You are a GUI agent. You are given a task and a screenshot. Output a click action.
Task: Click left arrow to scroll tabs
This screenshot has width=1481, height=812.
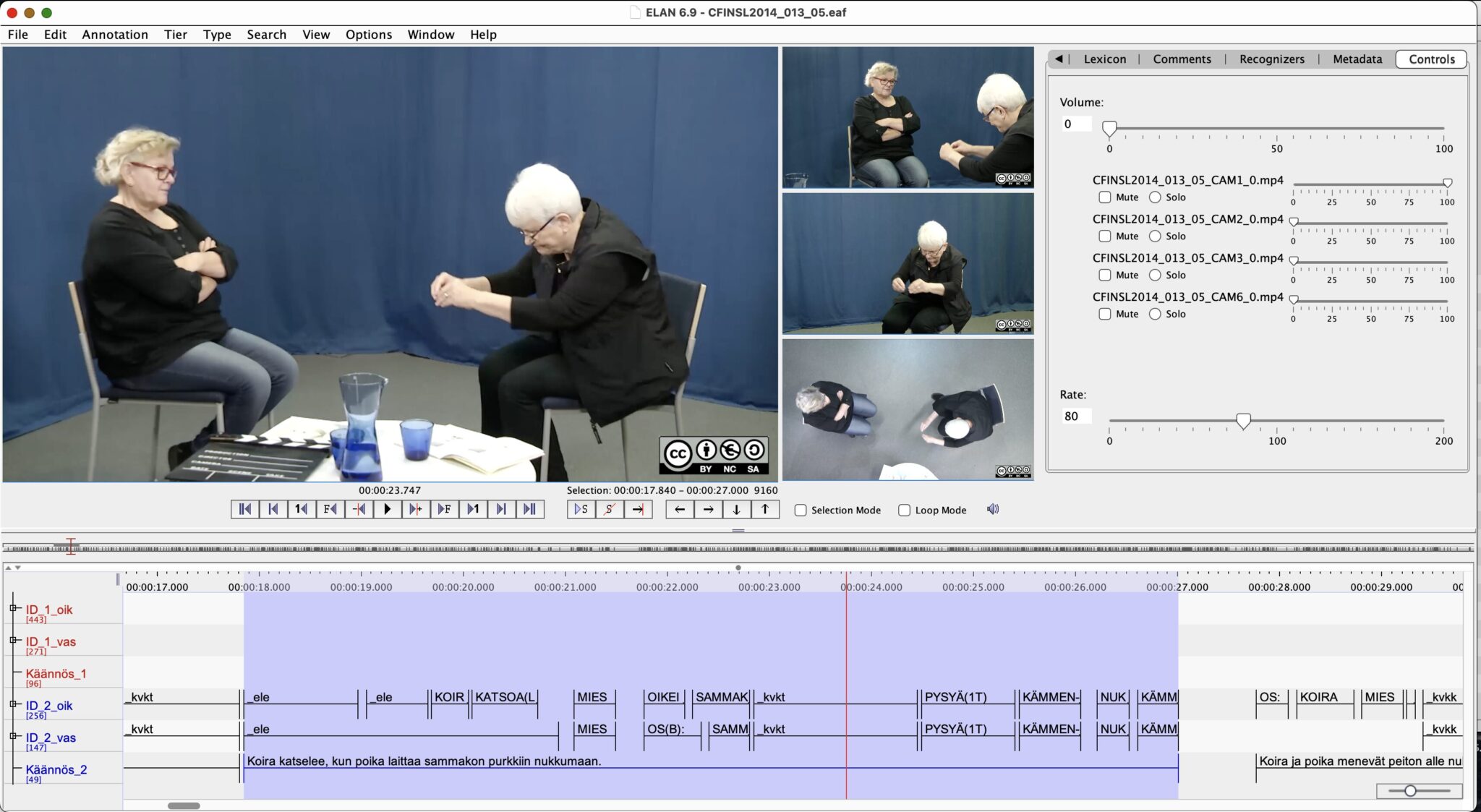(1059, 59)
